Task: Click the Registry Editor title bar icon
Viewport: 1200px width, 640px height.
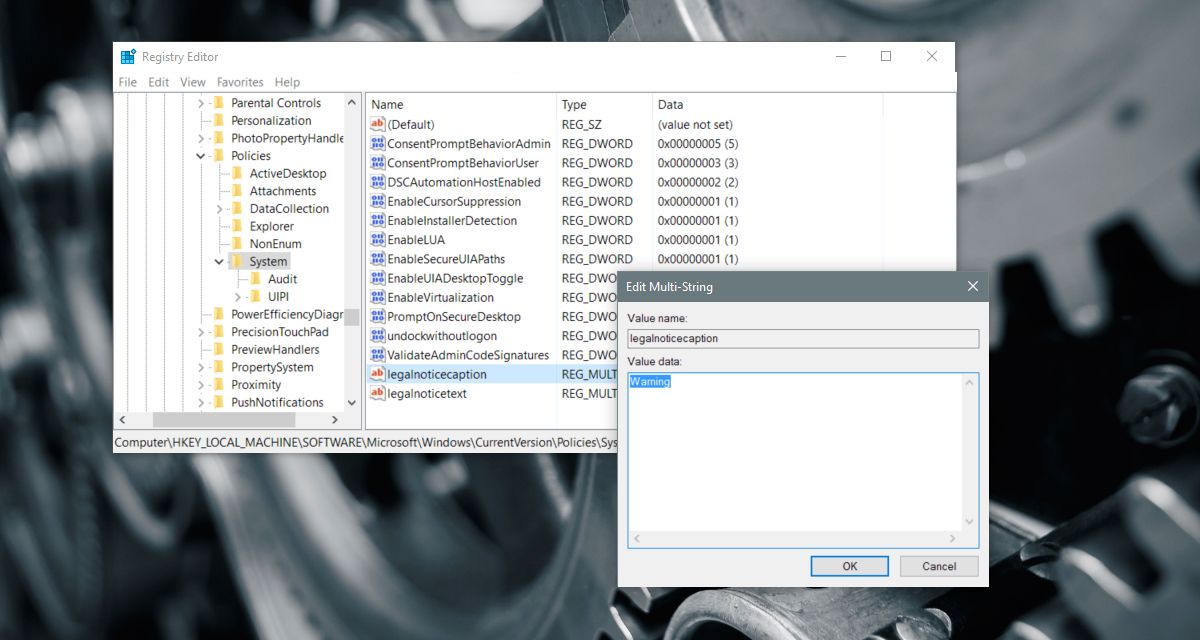Action: 128,57
